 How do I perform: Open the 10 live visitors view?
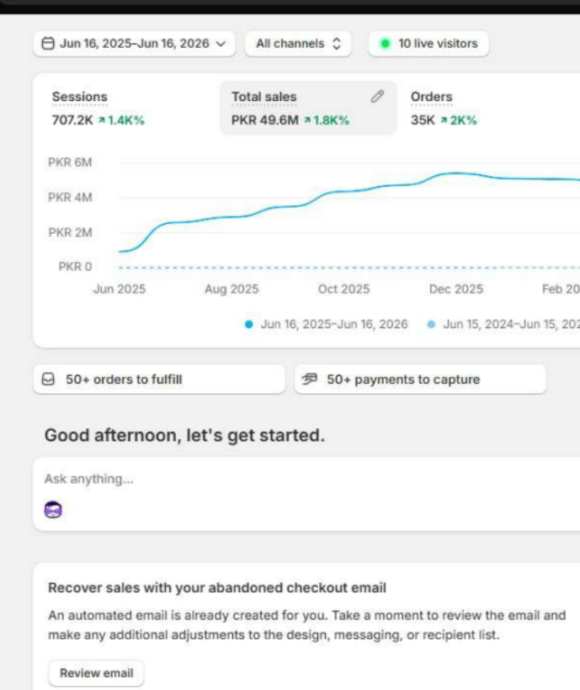pos(429,44)
